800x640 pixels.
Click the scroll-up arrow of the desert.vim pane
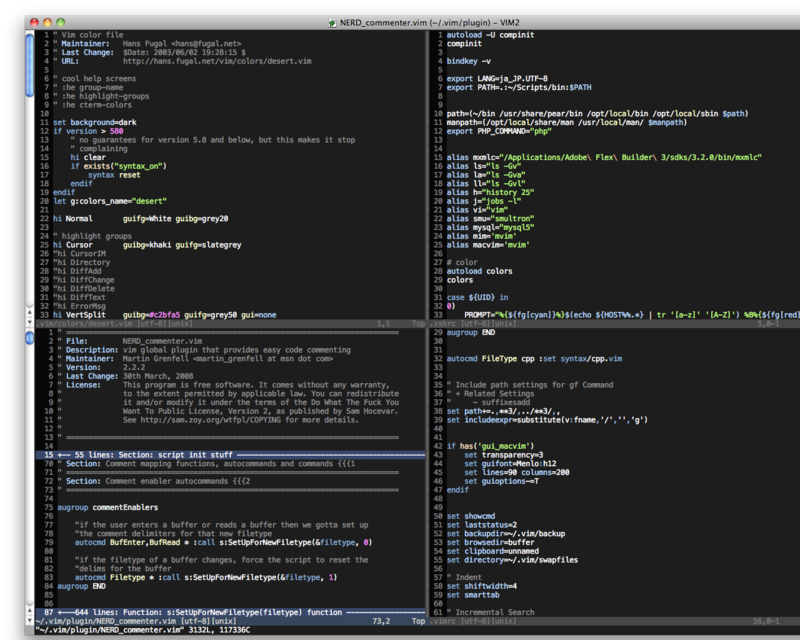tap(30, 312)
